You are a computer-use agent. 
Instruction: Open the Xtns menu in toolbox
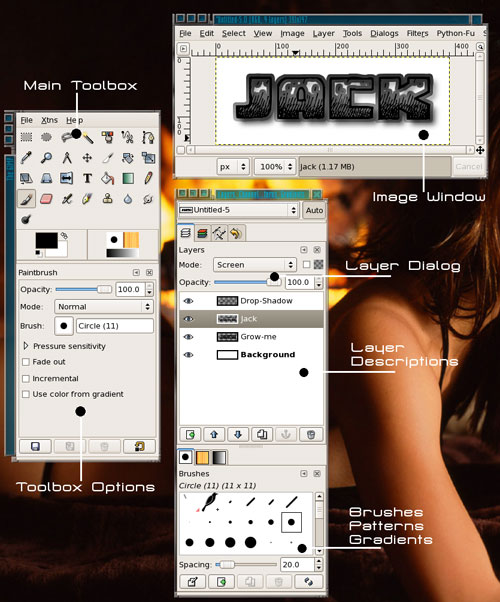[50, 120]
